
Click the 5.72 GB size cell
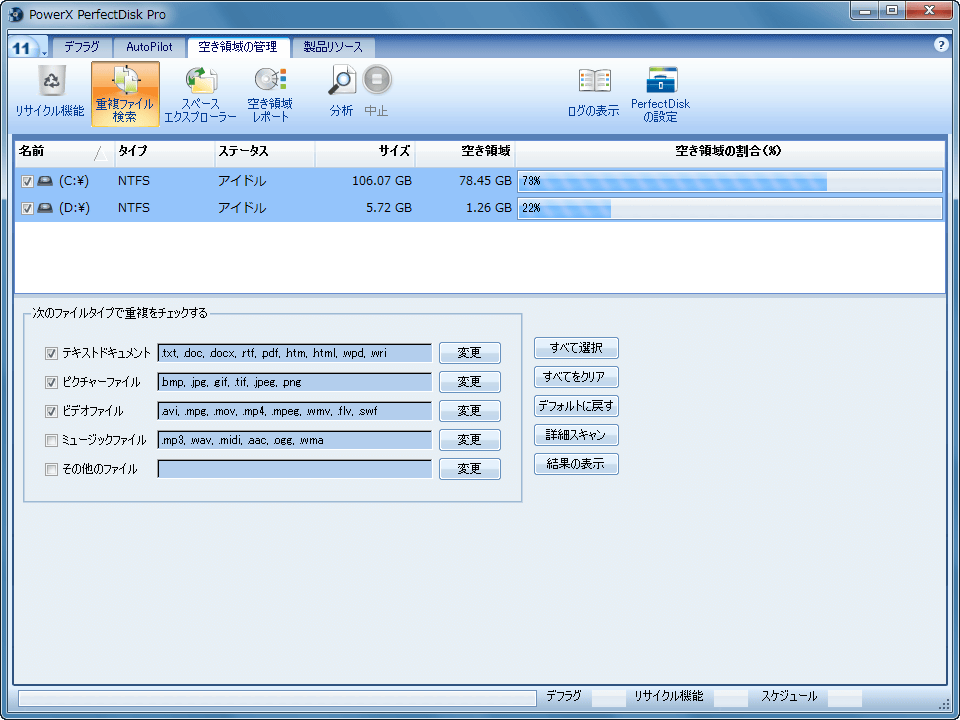[389, 208]
